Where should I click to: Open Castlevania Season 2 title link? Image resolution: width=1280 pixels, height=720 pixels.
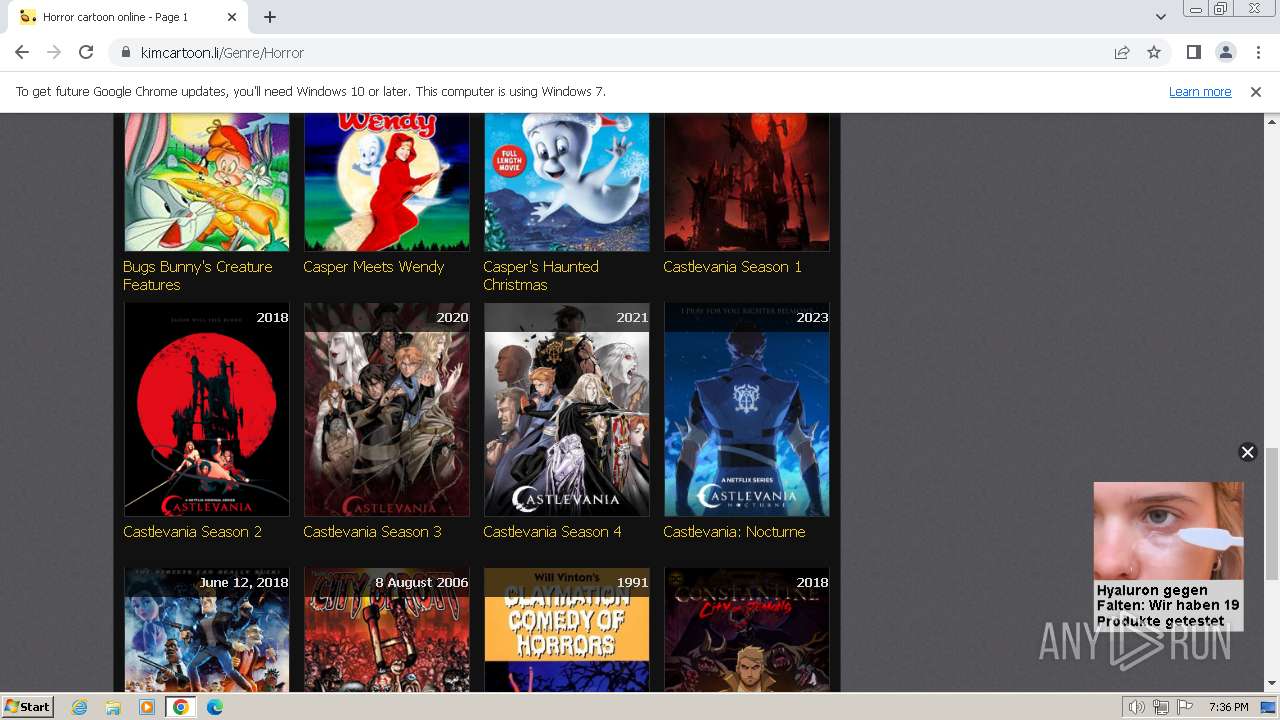[192, 532]
